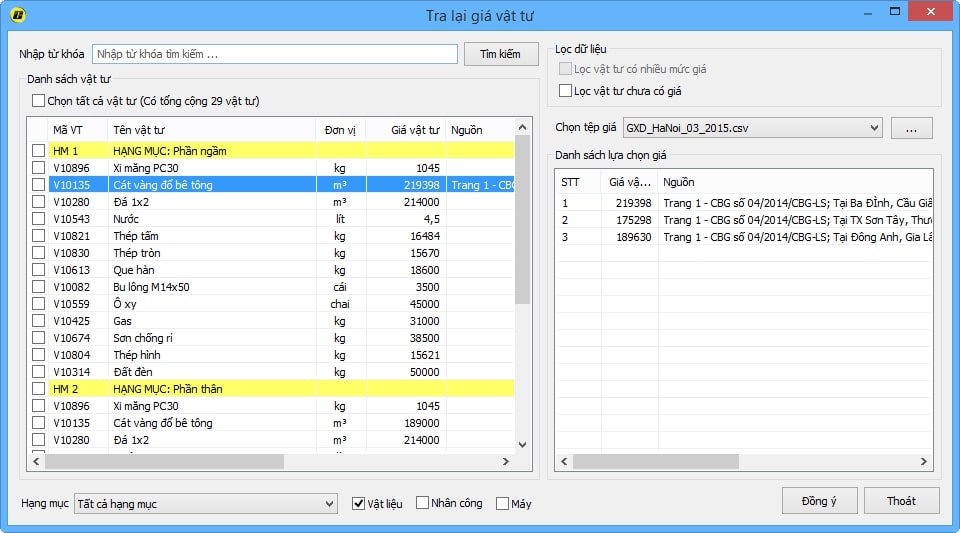This screenshot has width=960, height=533.
Task: Confirm with the 'Đồng ý' button
Action: (818, 501)
